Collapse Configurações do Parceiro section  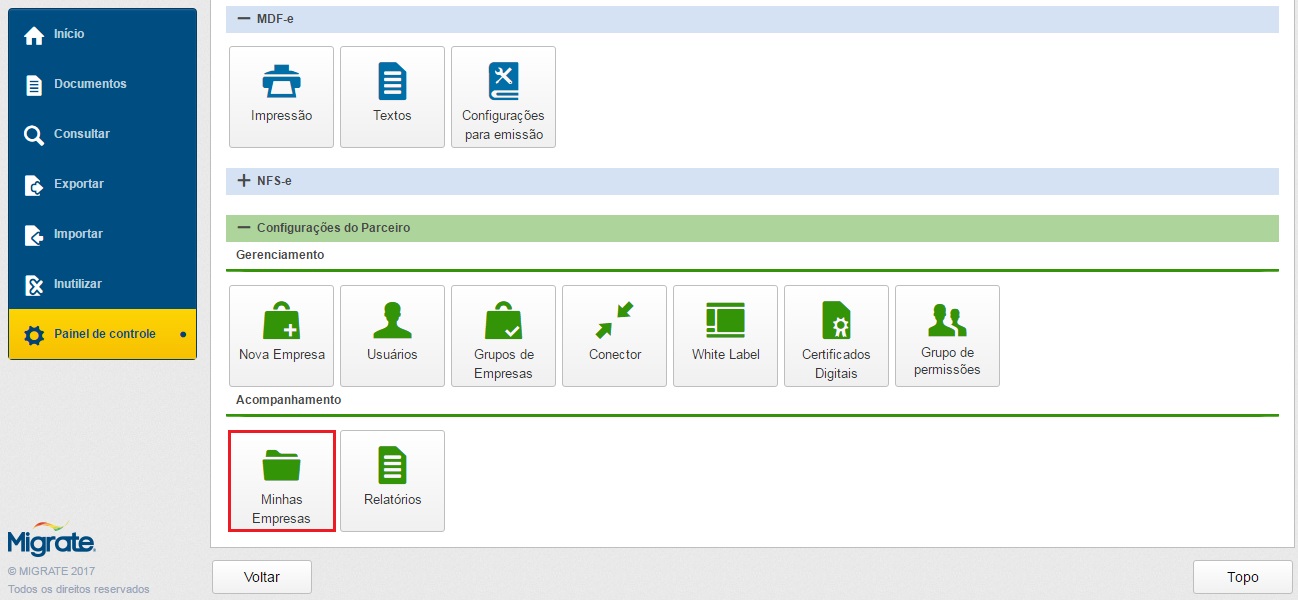tap(243, 228)
